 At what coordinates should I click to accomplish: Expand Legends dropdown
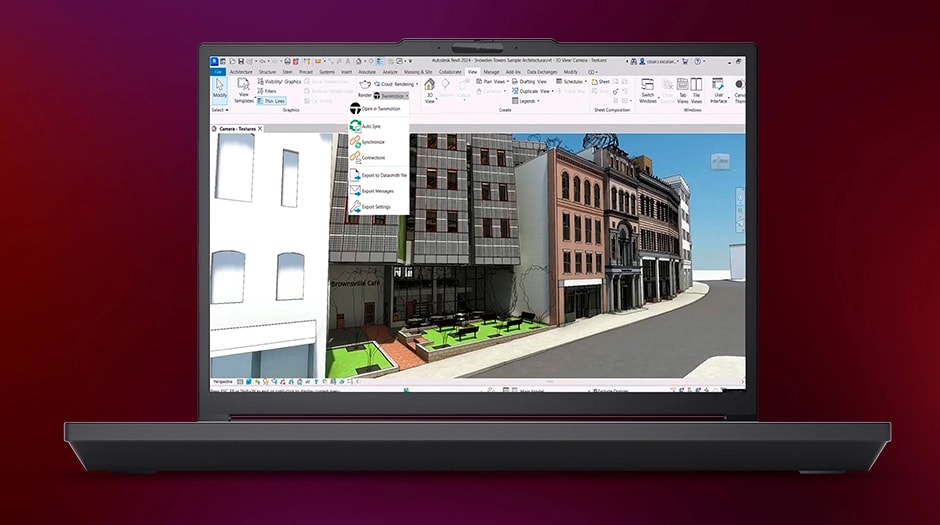526,101
